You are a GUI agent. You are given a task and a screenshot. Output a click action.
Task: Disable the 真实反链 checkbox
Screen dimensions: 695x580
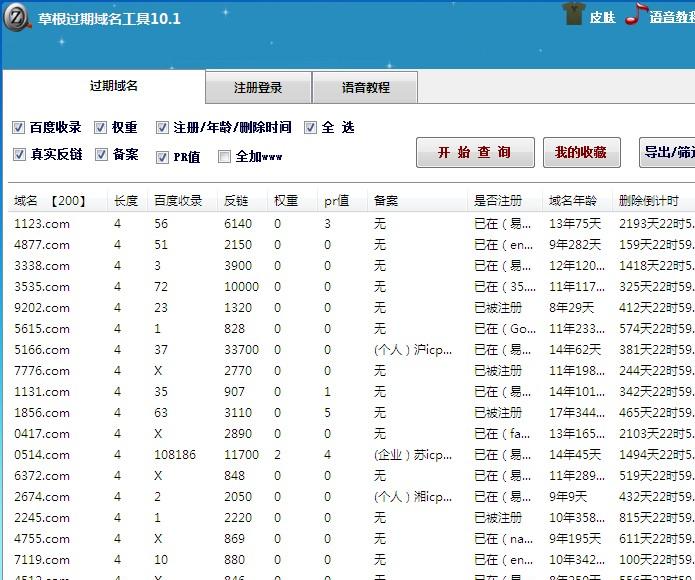pos(18,155)
